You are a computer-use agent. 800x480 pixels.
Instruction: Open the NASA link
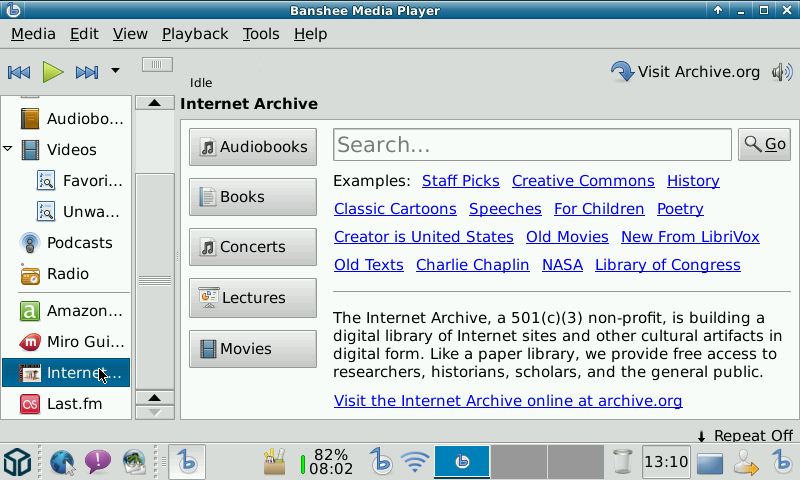(562, 265)
